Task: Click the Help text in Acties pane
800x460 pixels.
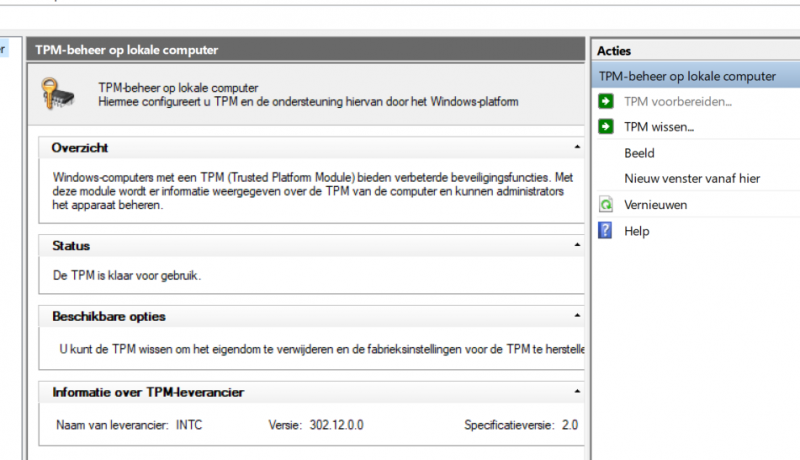Action: coord(636,231)
